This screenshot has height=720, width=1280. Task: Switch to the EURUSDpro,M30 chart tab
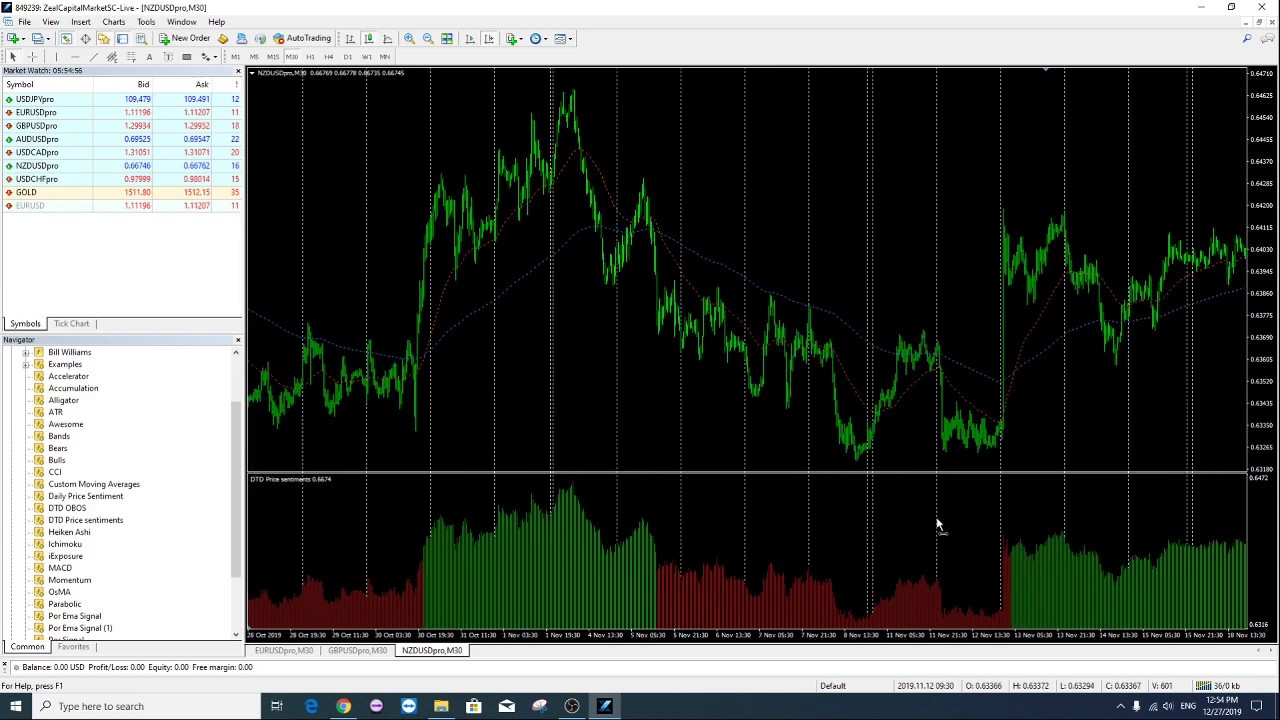pos(283,651)
